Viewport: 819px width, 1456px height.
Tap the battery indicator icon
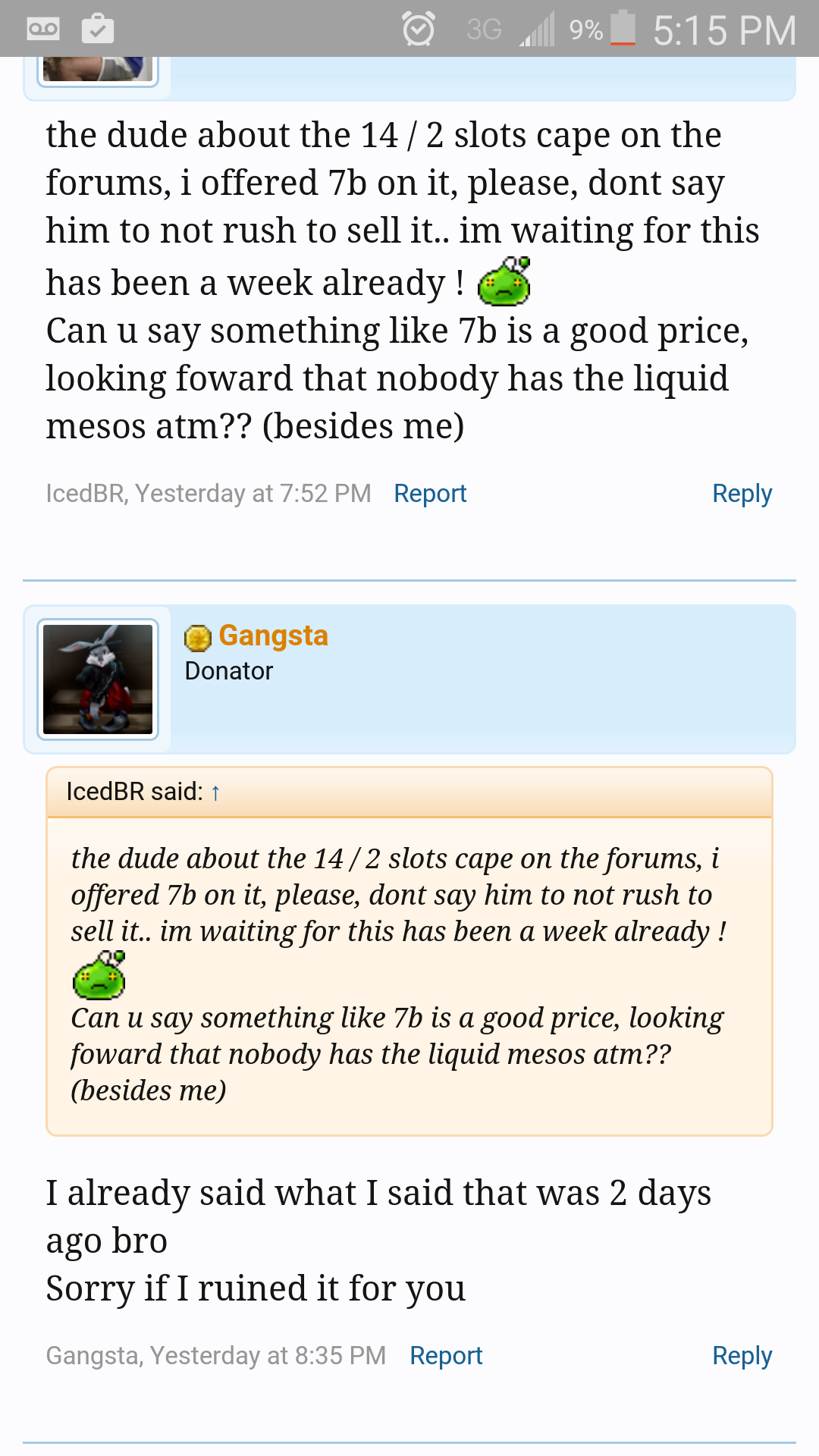[623, 28]
